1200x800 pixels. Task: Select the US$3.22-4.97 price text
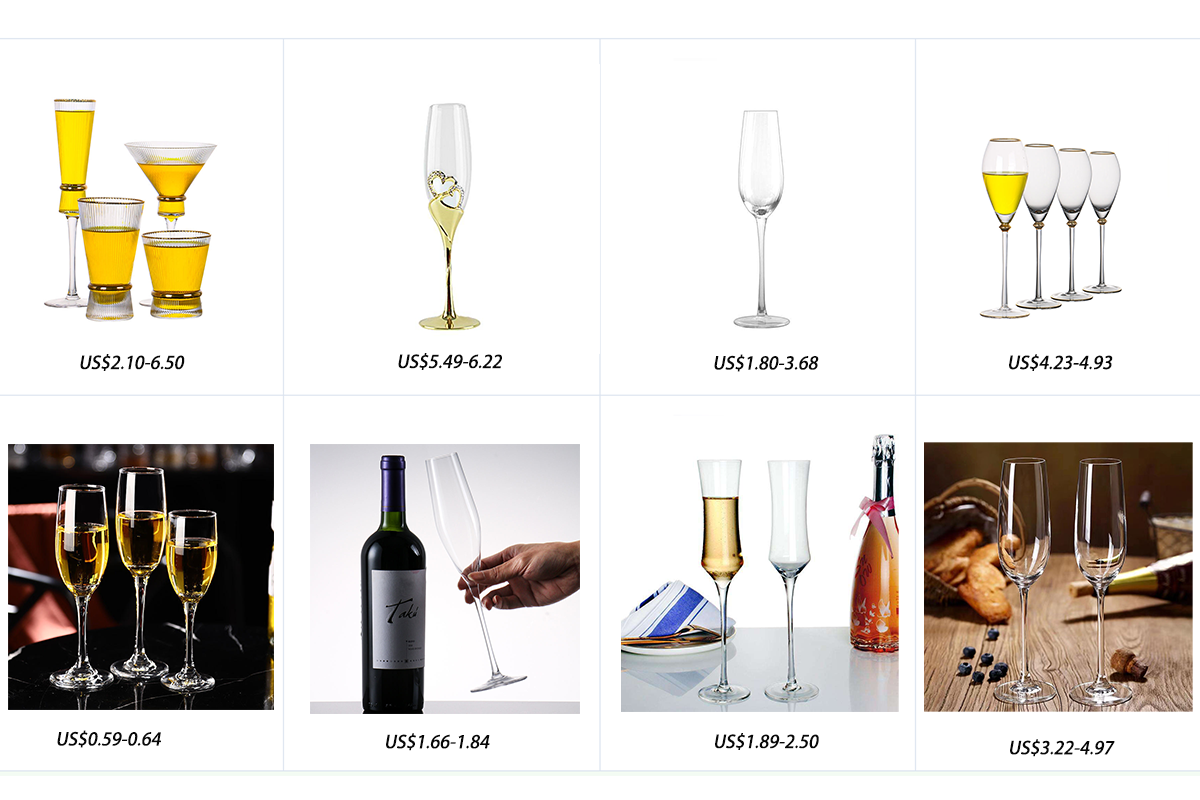[1061, 747]
